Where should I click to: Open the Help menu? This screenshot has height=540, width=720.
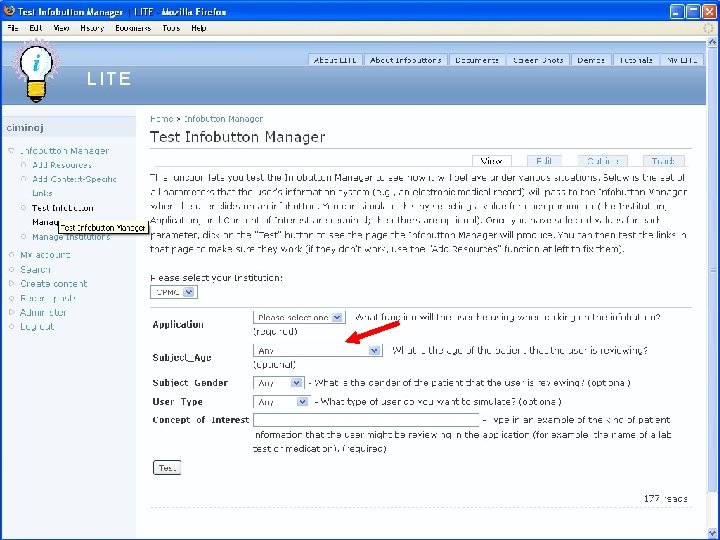pyautogui.click(x=198, y=28)
